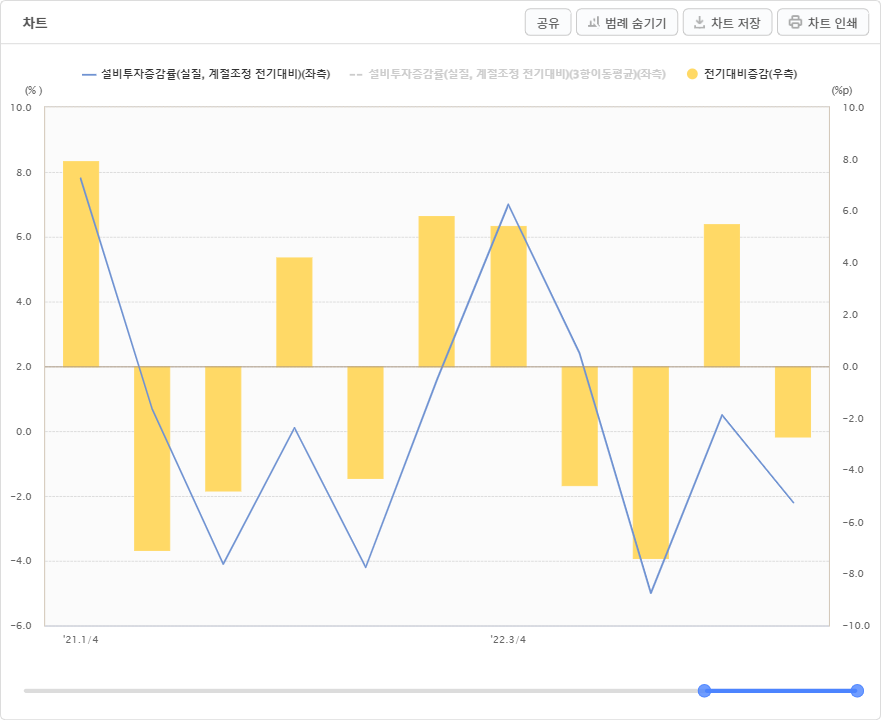Click the download icon in 차트 저장

pos(699,22)
